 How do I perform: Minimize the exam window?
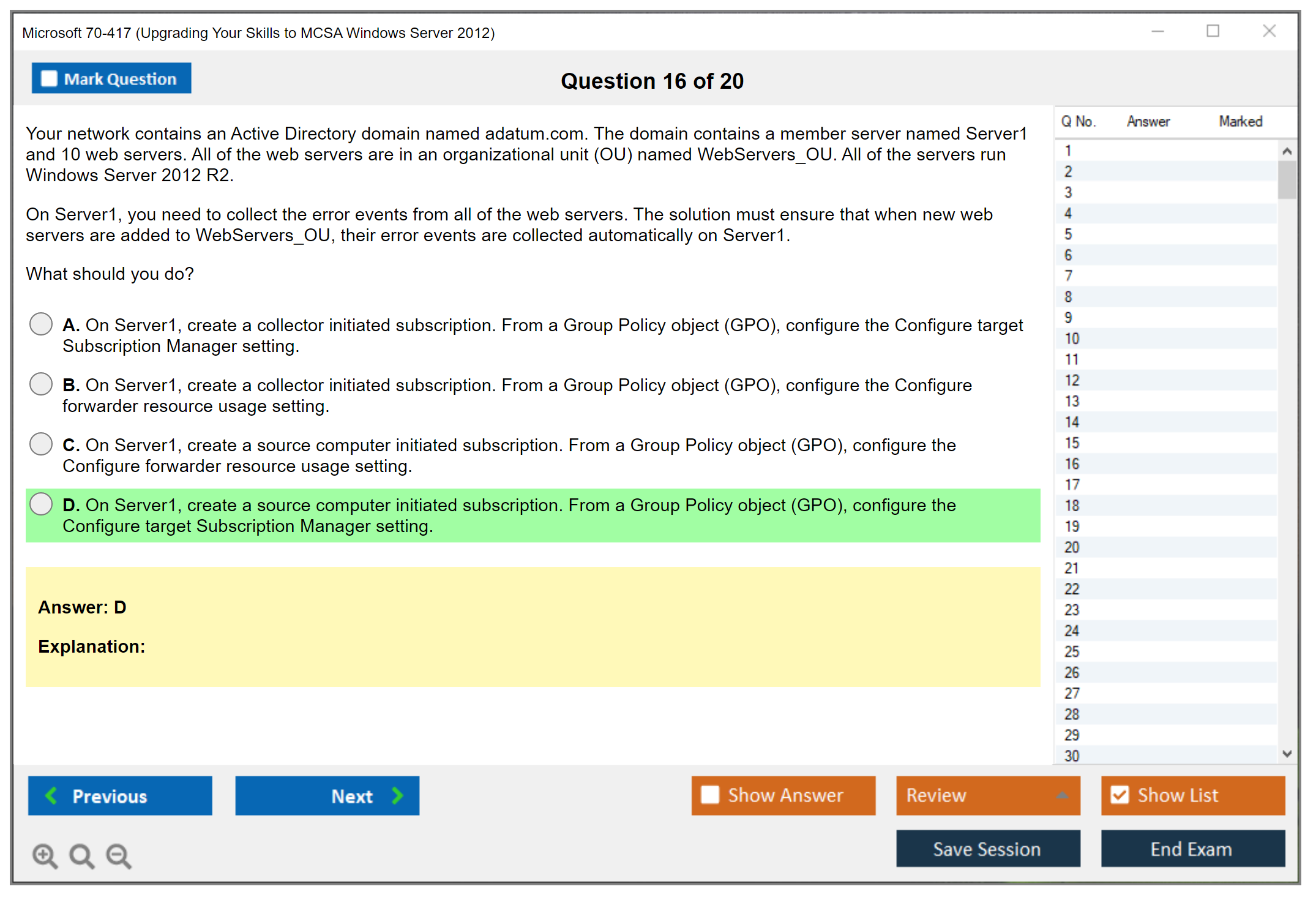(1157, 31)
